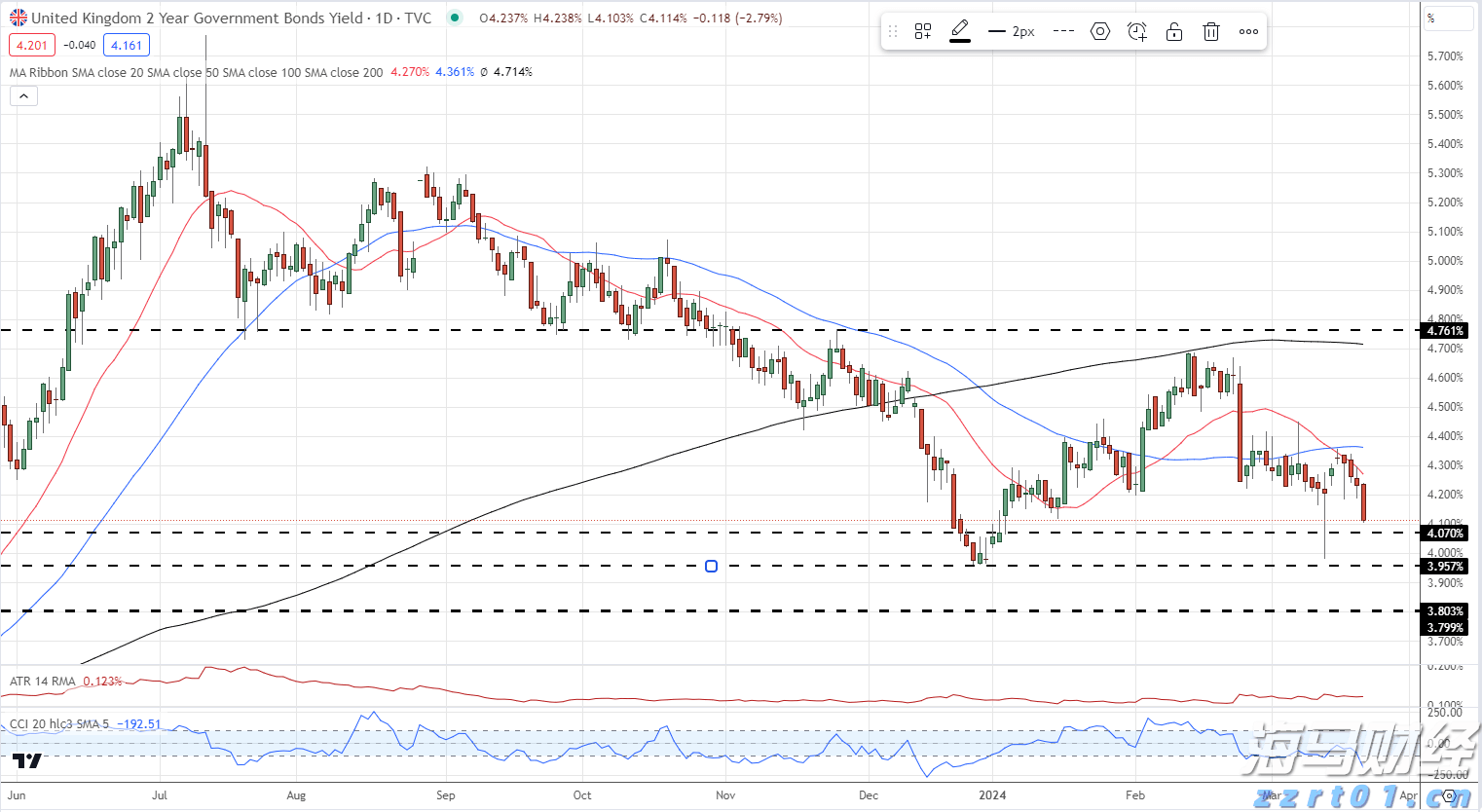
Task: Delete drawing with trash icon
Action: tap(1211, 31)
